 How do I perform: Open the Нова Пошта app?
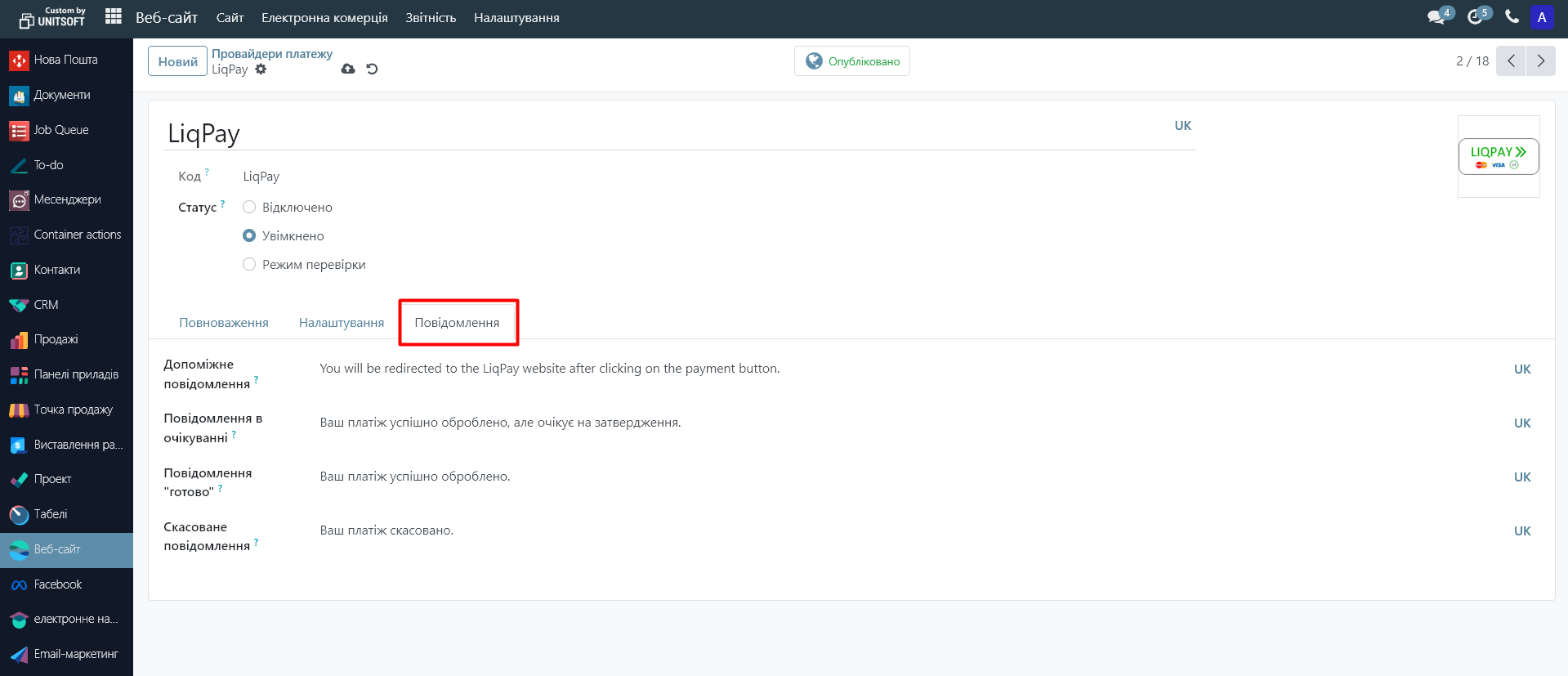tap(65, 60)
